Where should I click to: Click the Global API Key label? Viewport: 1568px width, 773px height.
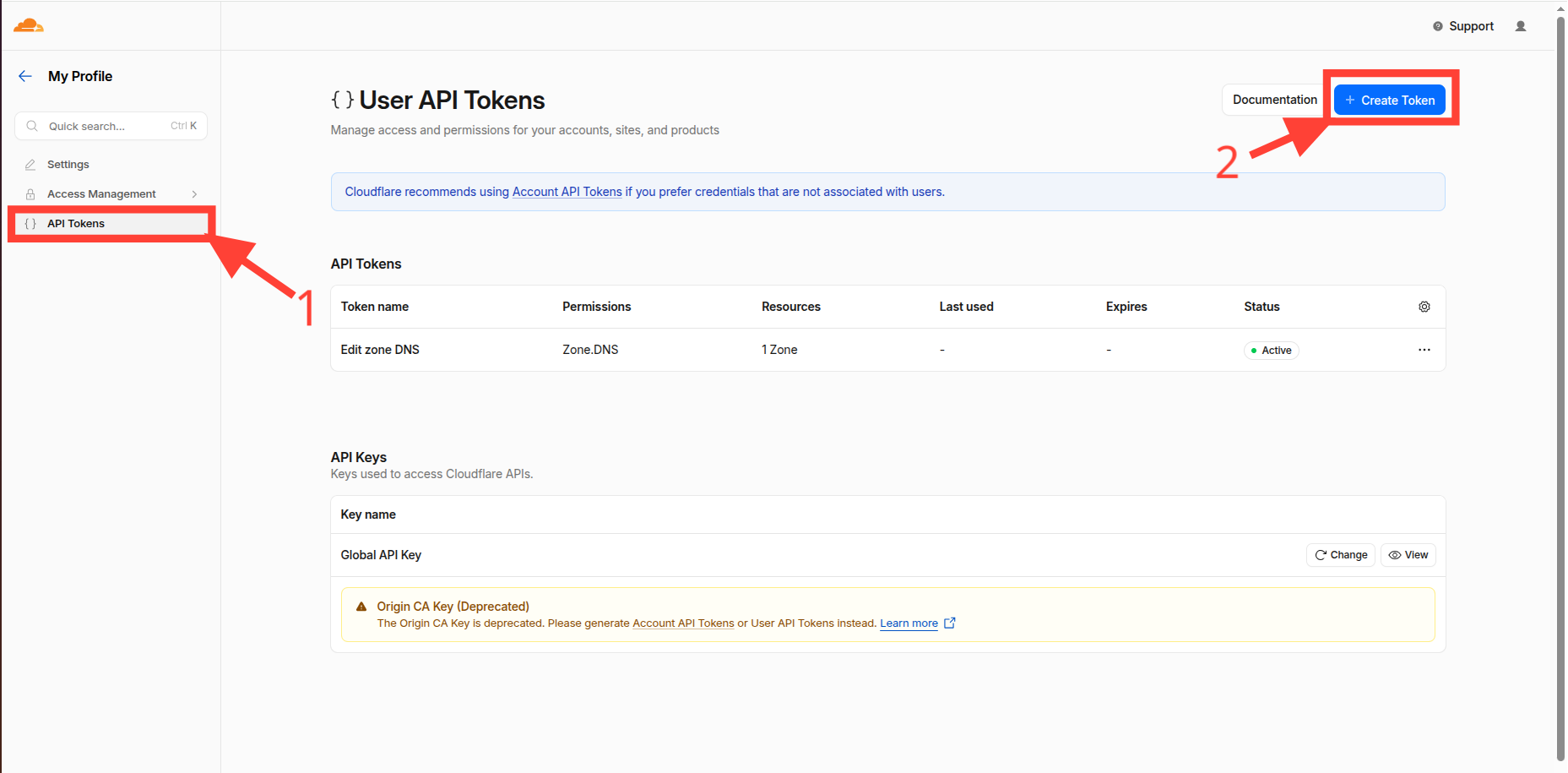click(x=381, y=555)
